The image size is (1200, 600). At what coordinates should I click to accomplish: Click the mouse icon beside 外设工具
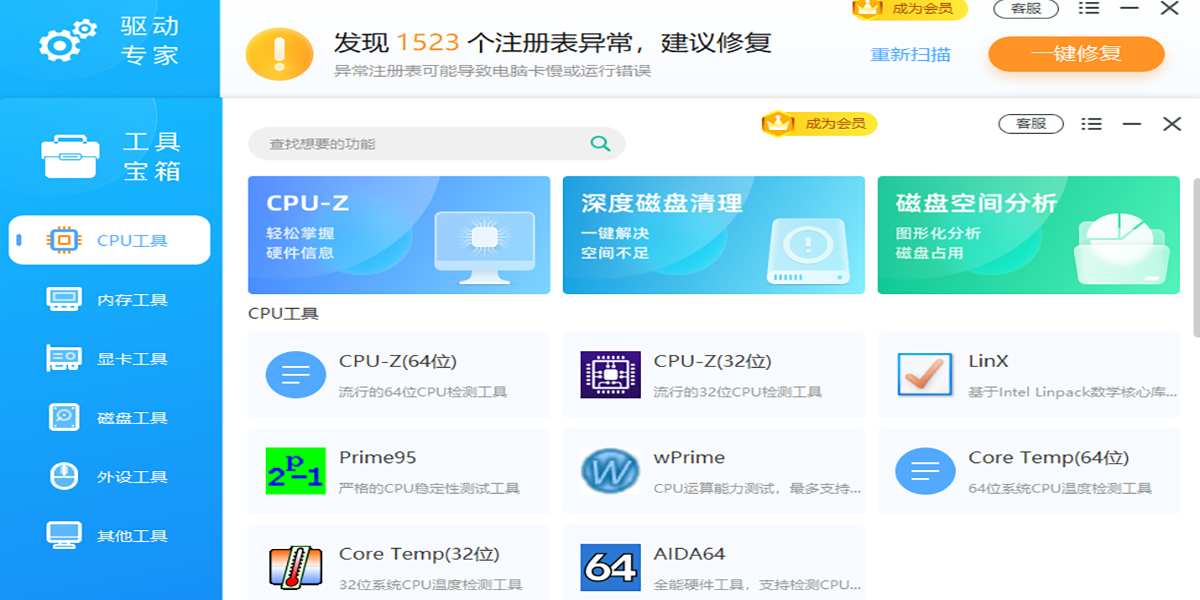[64, 476]
